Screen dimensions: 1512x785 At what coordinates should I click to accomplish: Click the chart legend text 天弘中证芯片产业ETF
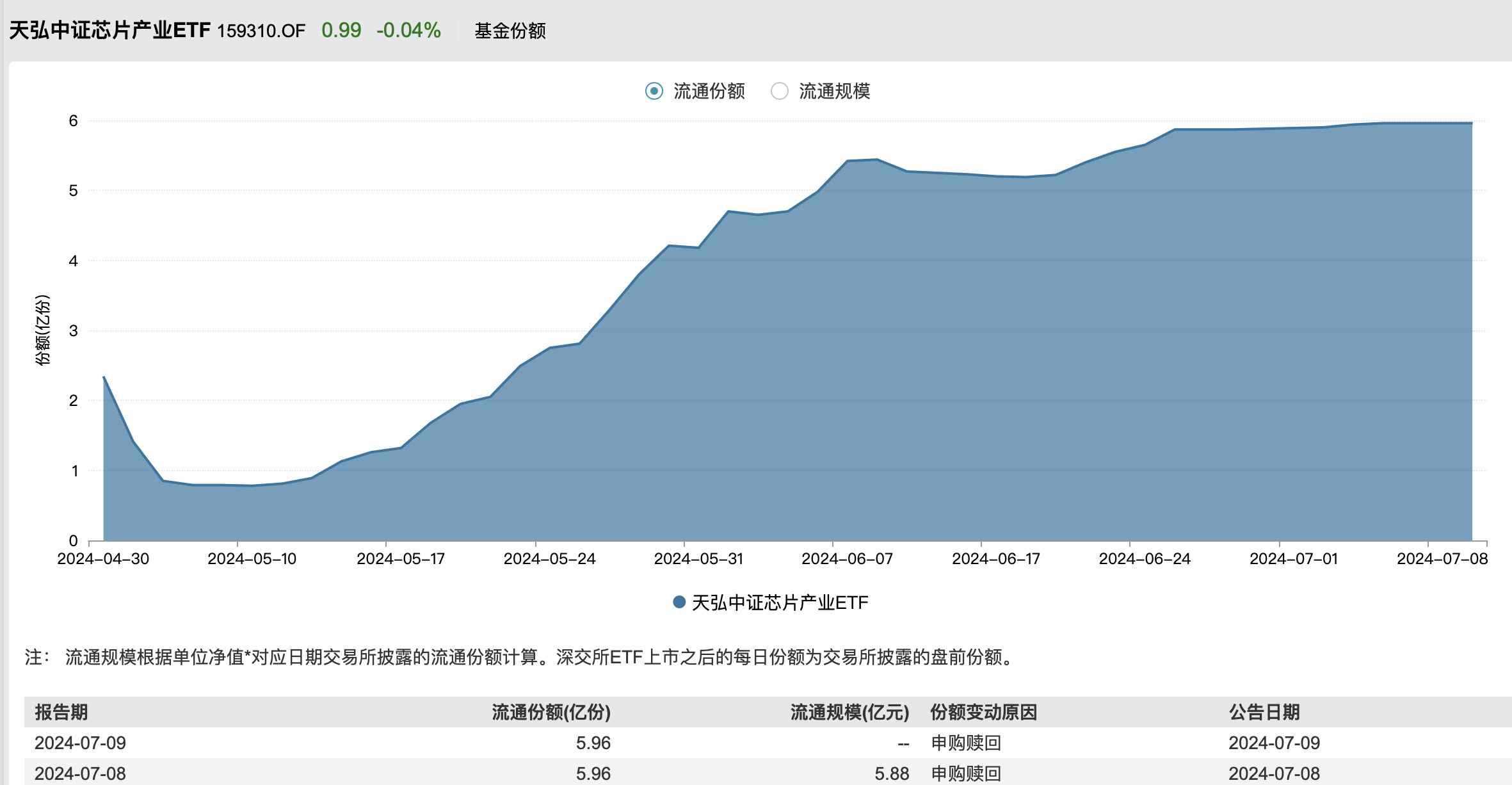780,603
